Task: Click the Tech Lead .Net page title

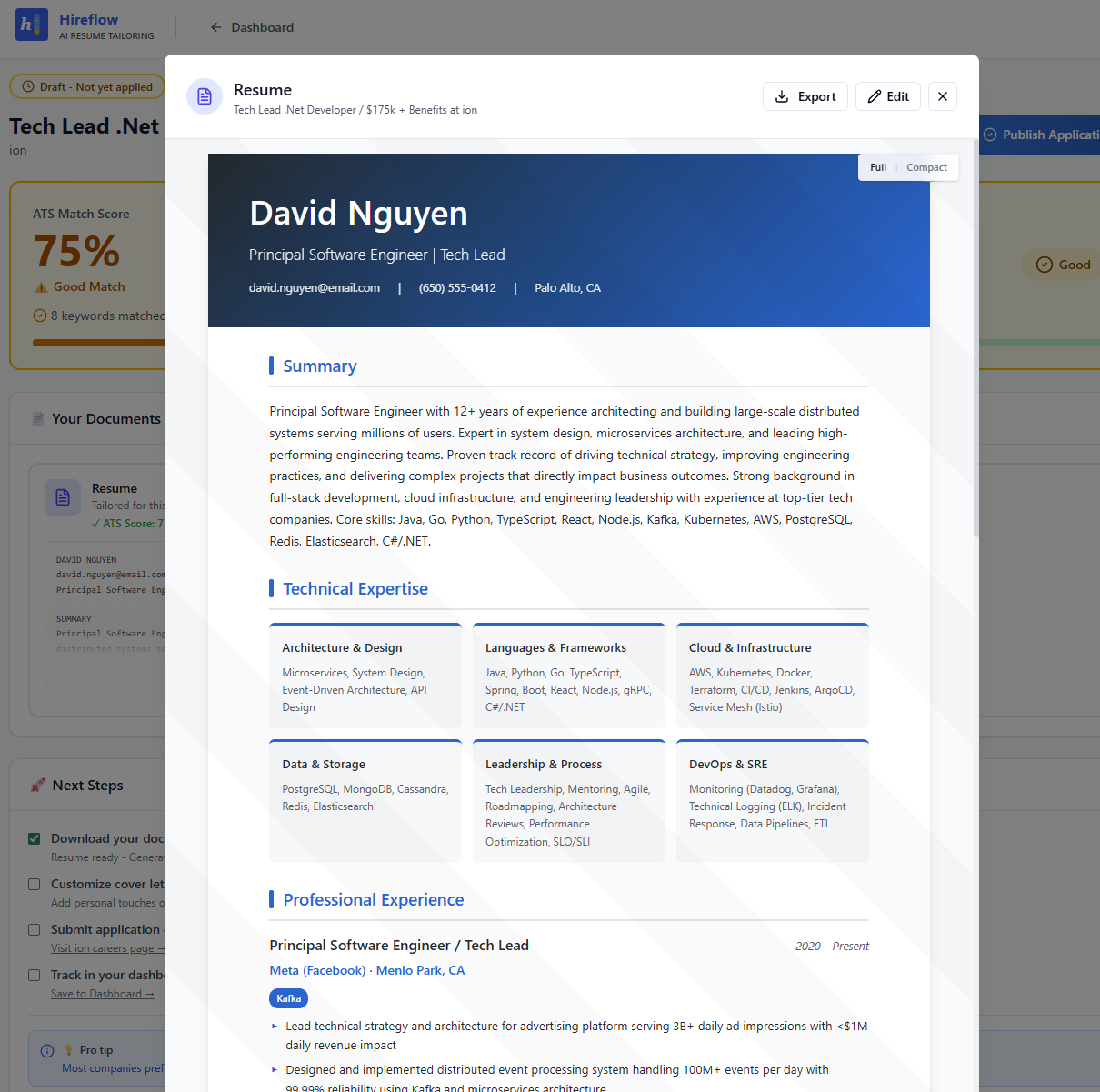Action: [85, 126]
